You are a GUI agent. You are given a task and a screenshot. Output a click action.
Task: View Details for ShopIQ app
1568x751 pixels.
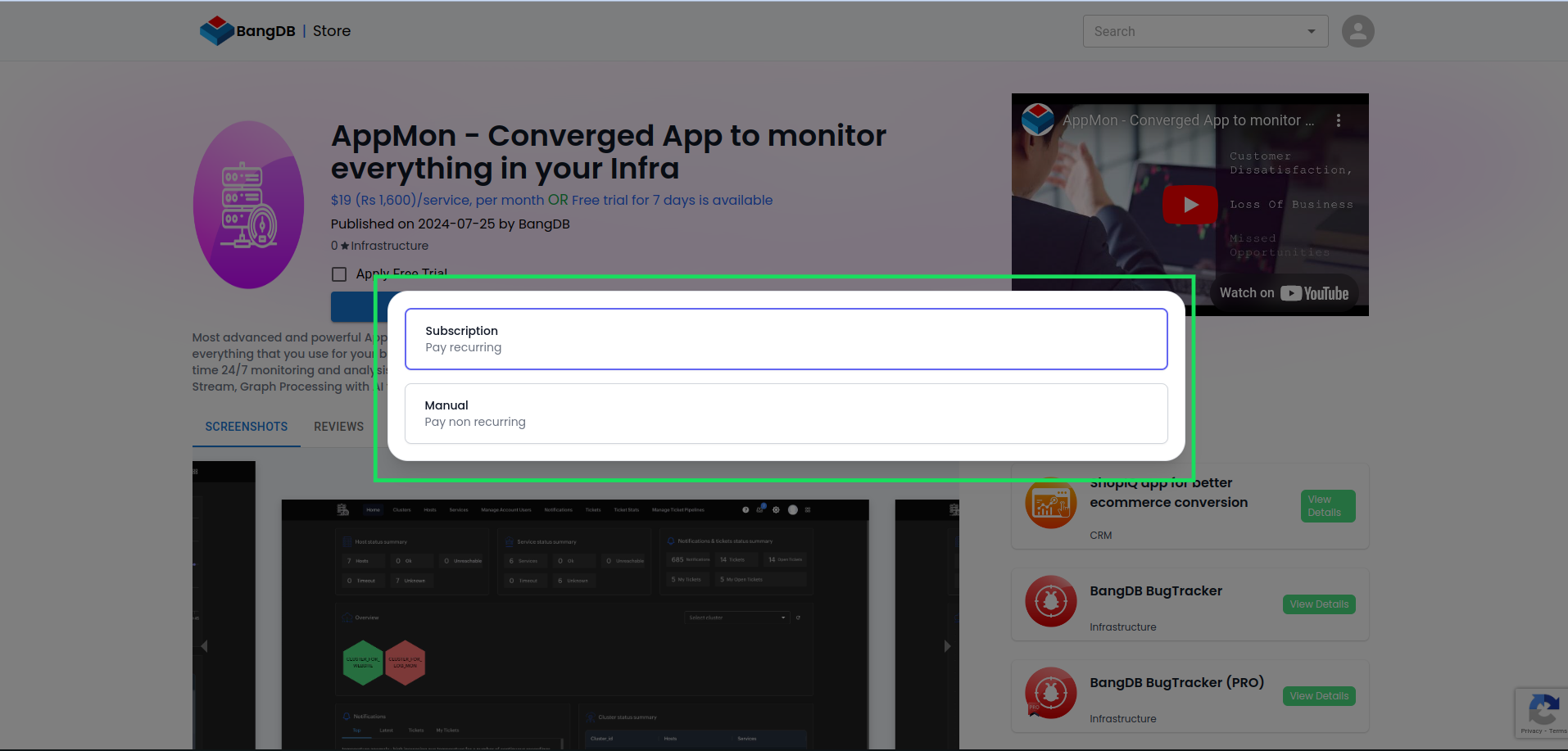[x=1328, y=506]
